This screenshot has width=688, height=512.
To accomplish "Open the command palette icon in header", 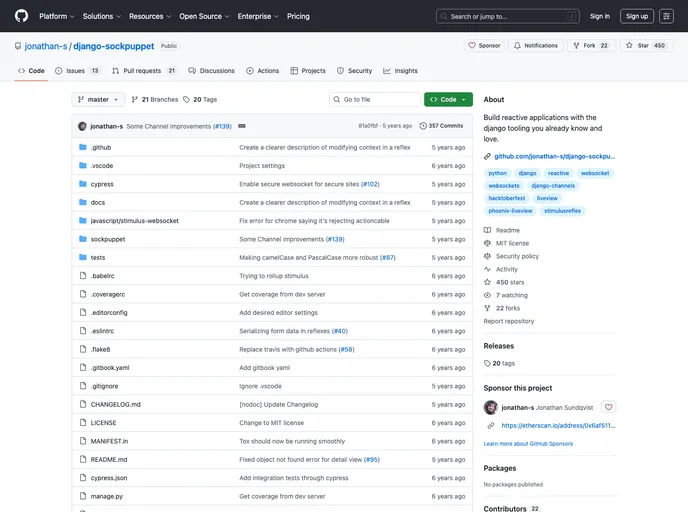I will pos(571,16).
